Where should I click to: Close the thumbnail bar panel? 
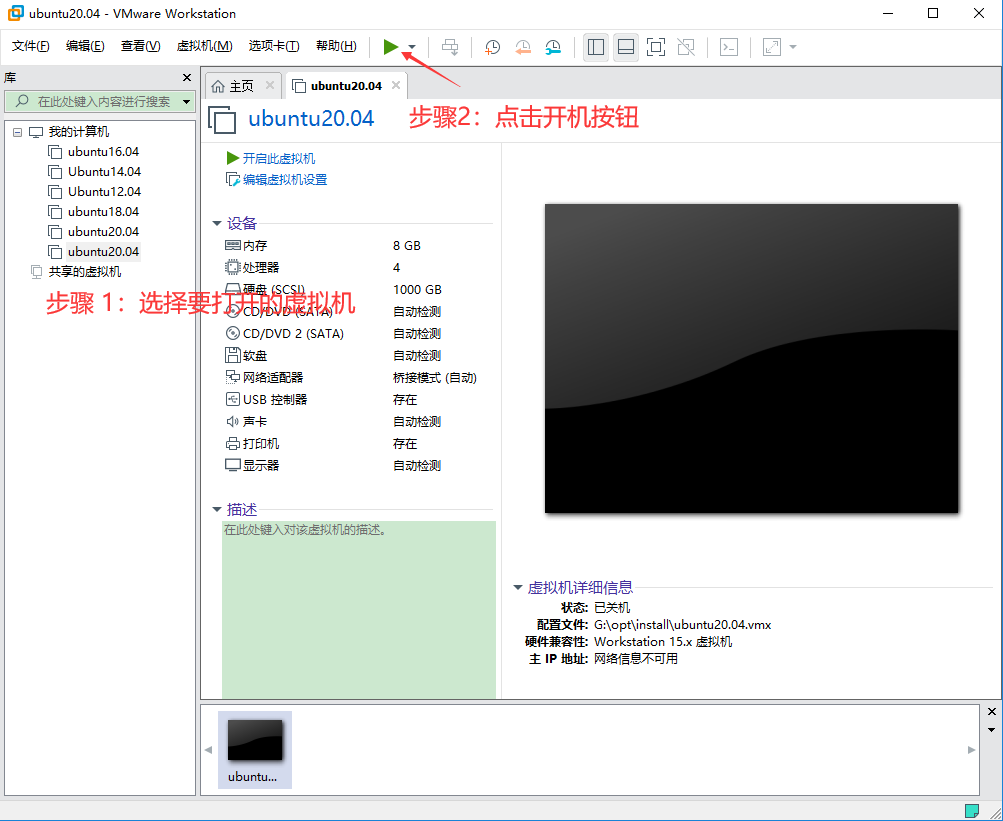click(991, 712)
